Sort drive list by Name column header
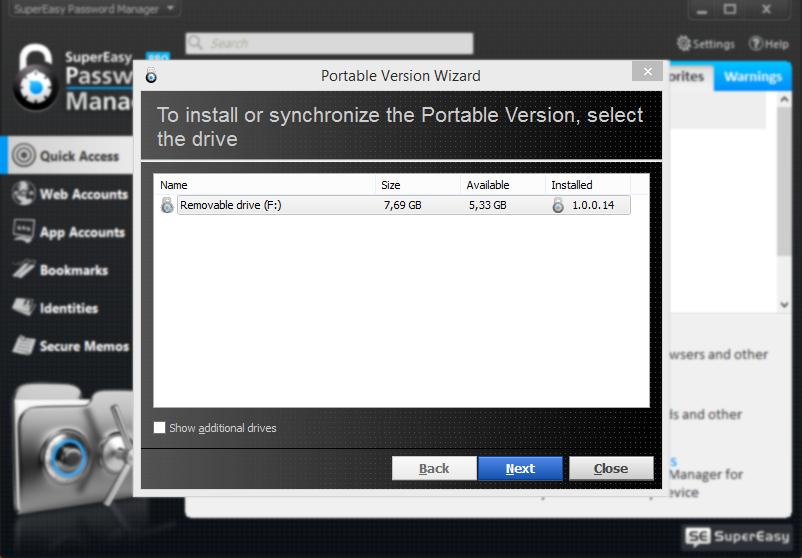 [265, 185]
